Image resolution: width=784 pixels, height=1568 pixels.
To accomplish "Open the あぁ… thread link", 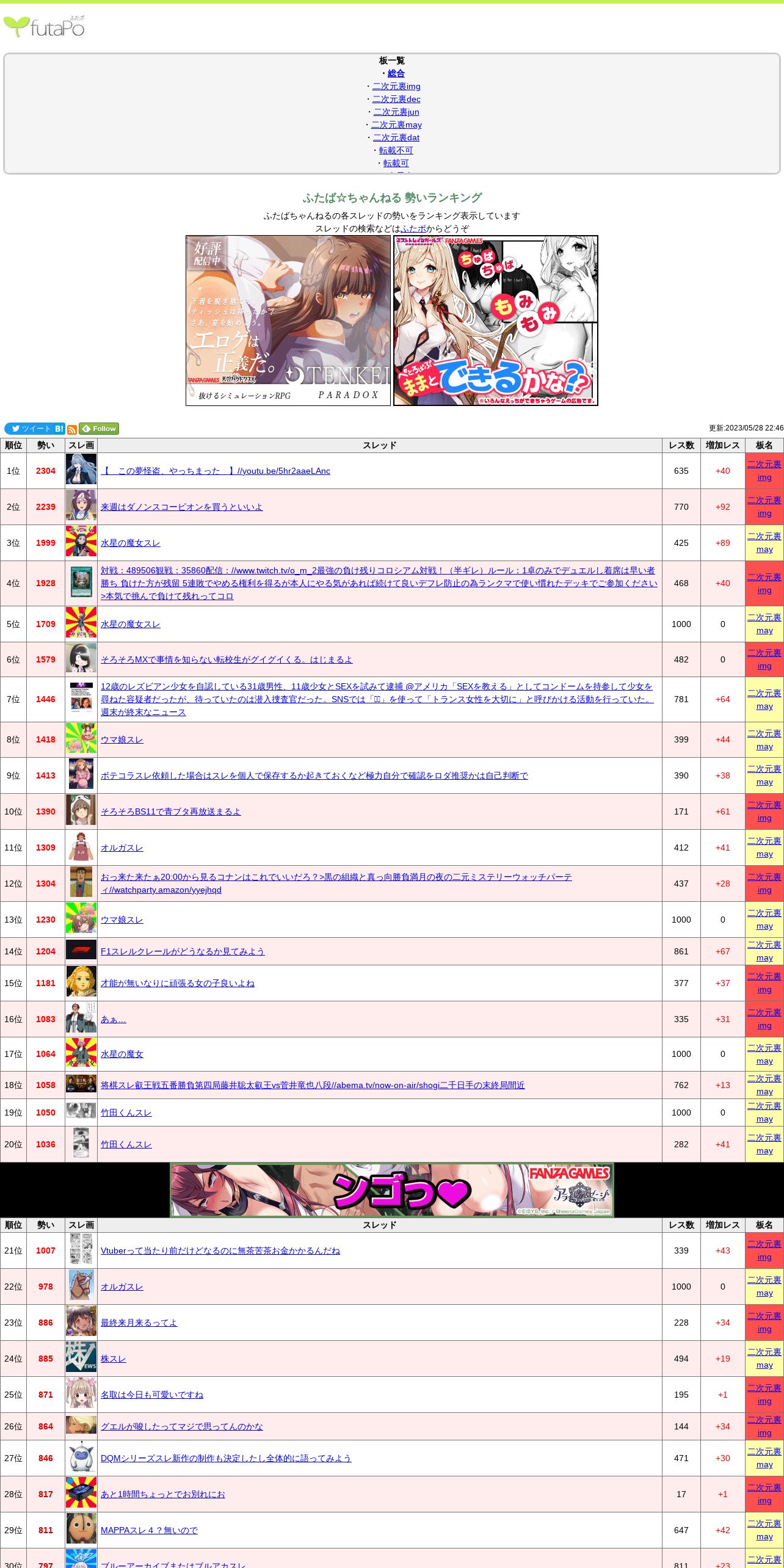I will 114,1019.
